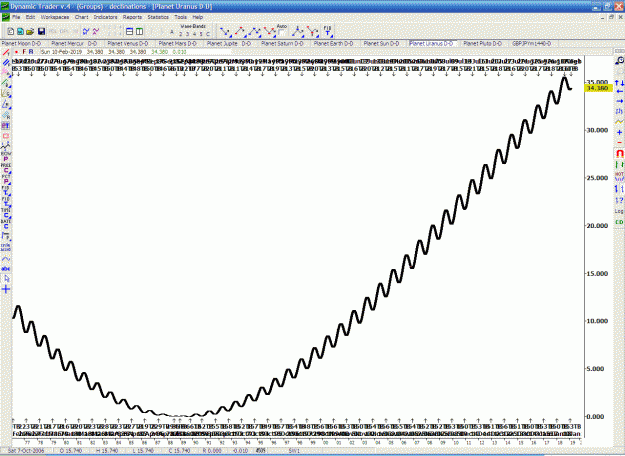The image size is (625, 456).
Task: Click the blue plus zoom-in icon
Action: (x=619, y=132)
